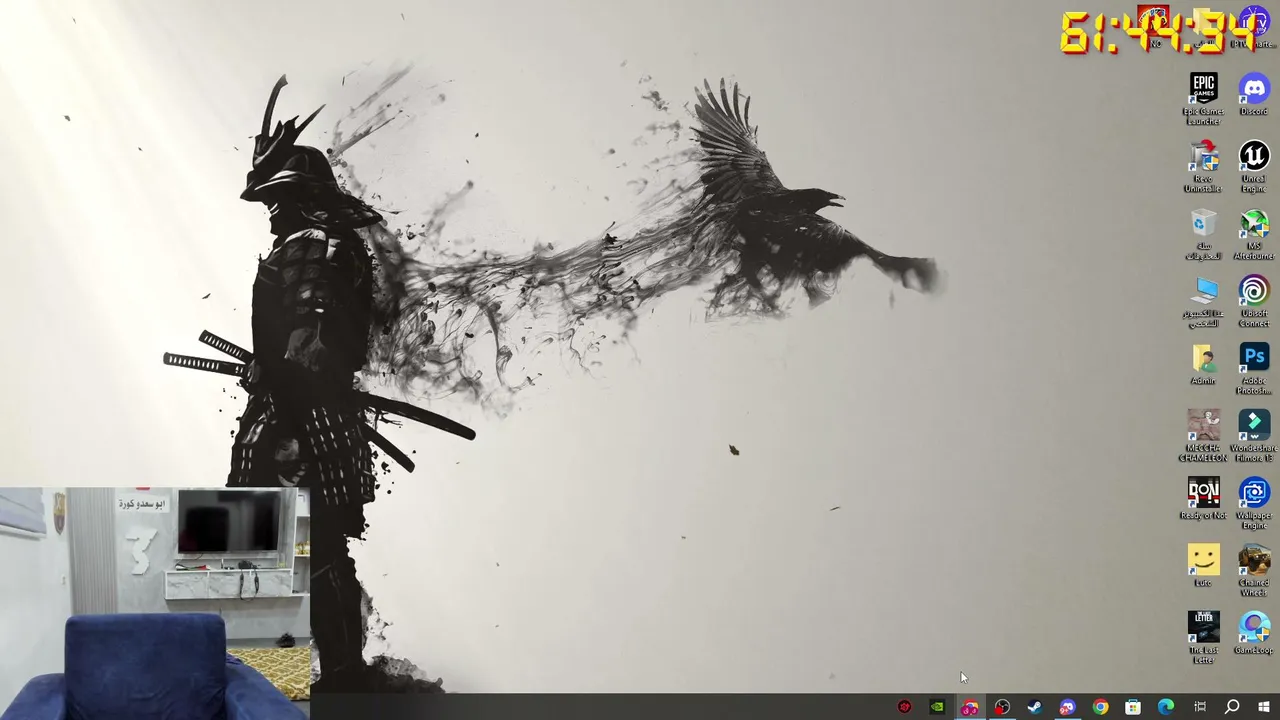Open the This PC computer icon

[x=1203, y=302]
